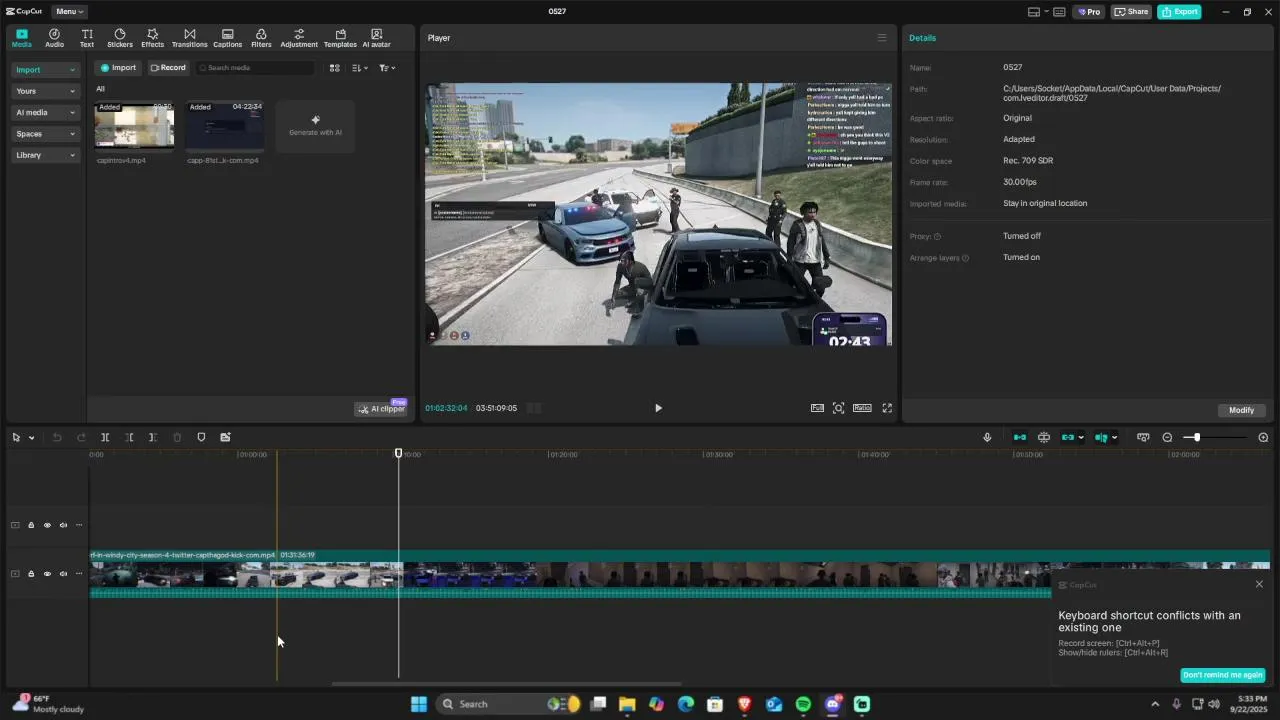
Task: Toggle auto snapping in timeline
Action: coord(1044,437)
